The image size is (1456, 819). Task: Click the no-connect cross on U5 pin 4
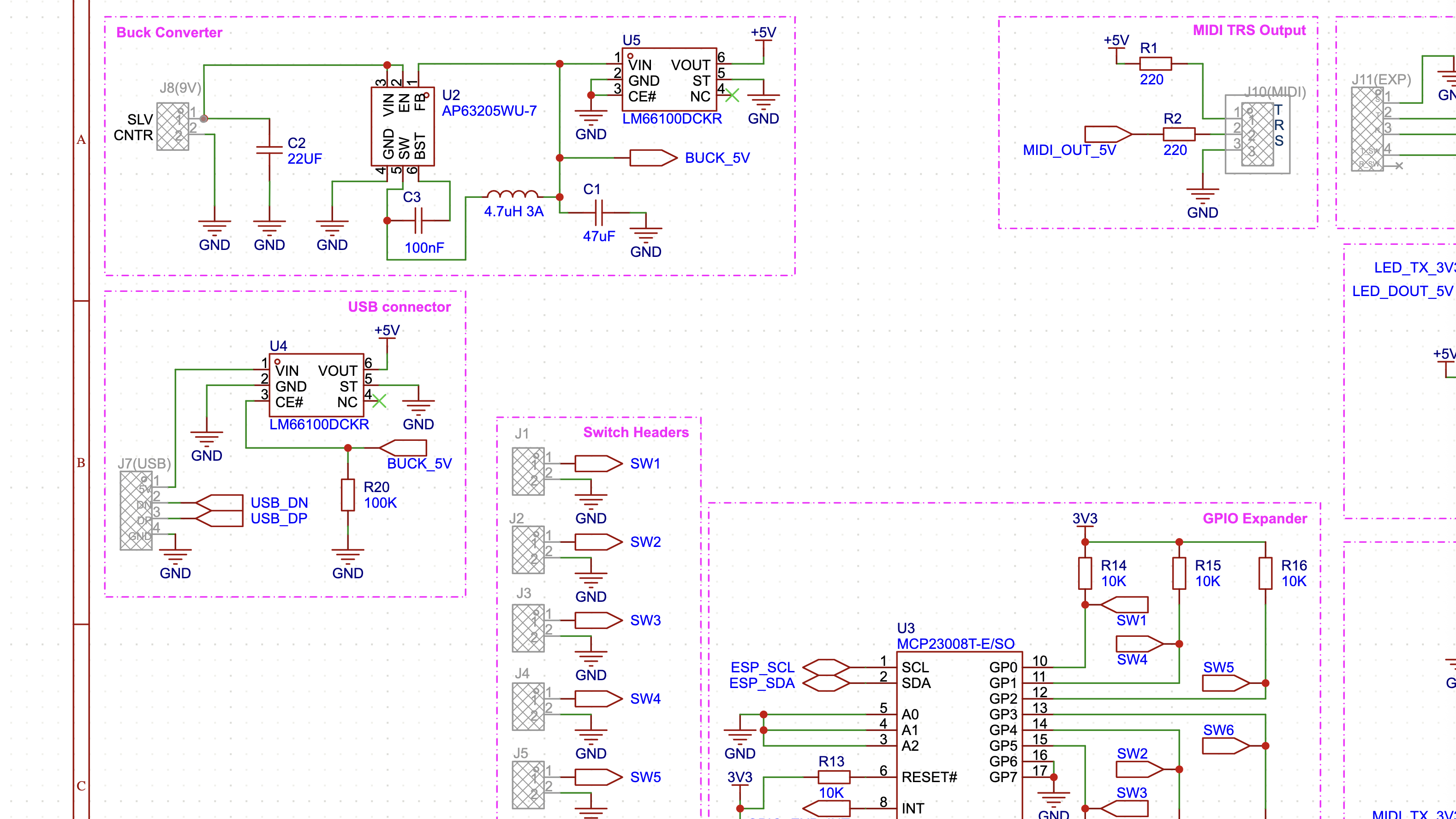[733, 96]
